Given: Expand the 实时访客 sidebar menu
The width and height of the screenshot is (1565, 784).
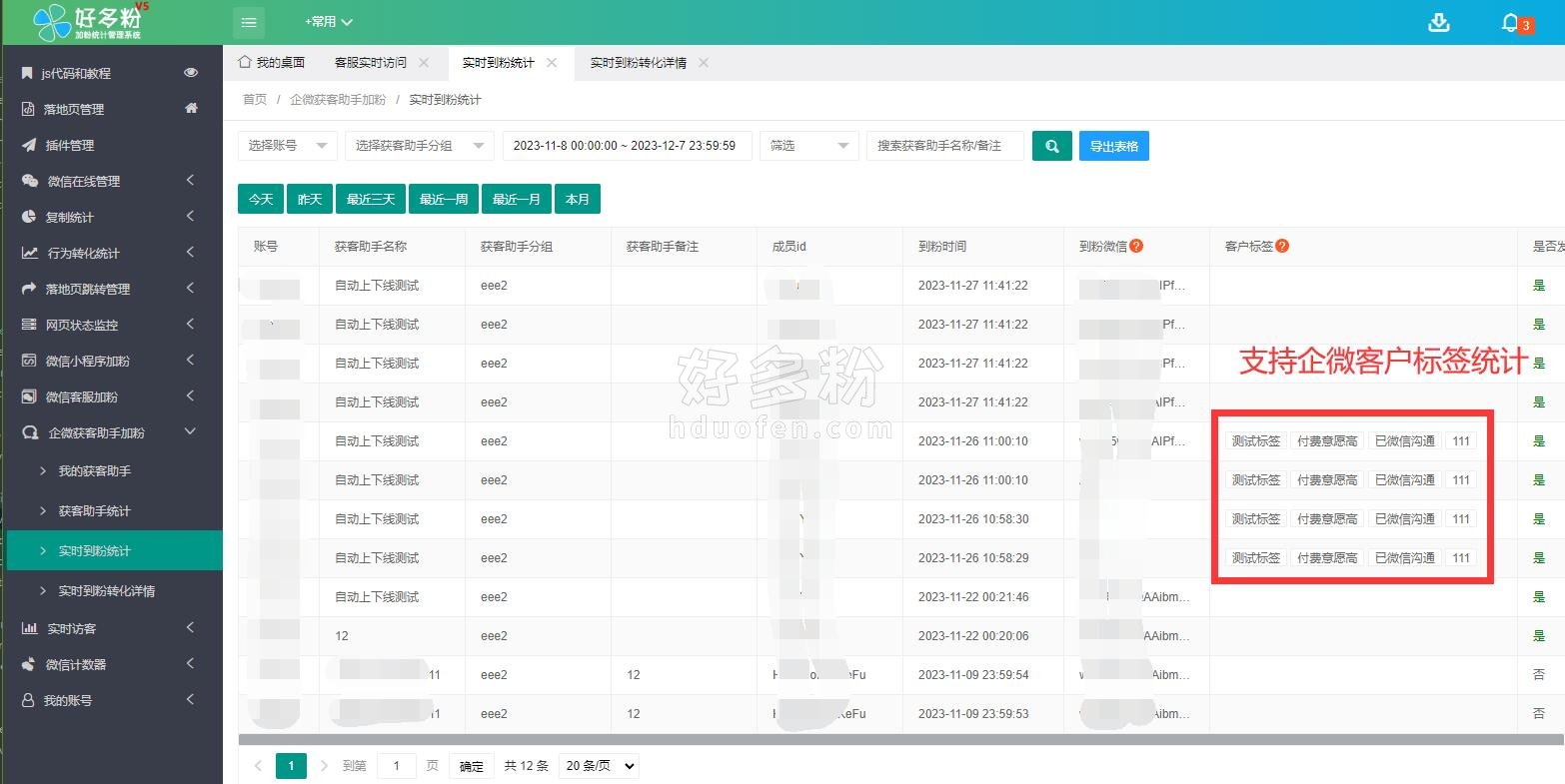Looking at the screenshot, I should (x=190, y=628).
